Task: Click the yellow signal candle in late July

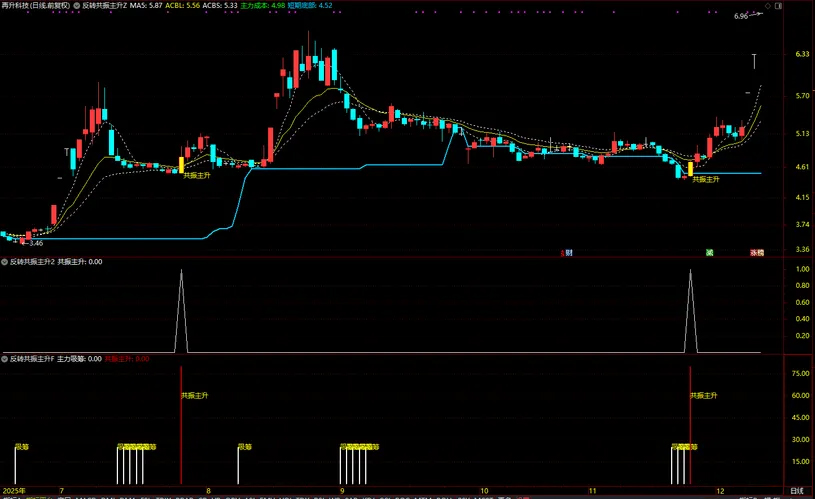Action: [x=181, y=165]
